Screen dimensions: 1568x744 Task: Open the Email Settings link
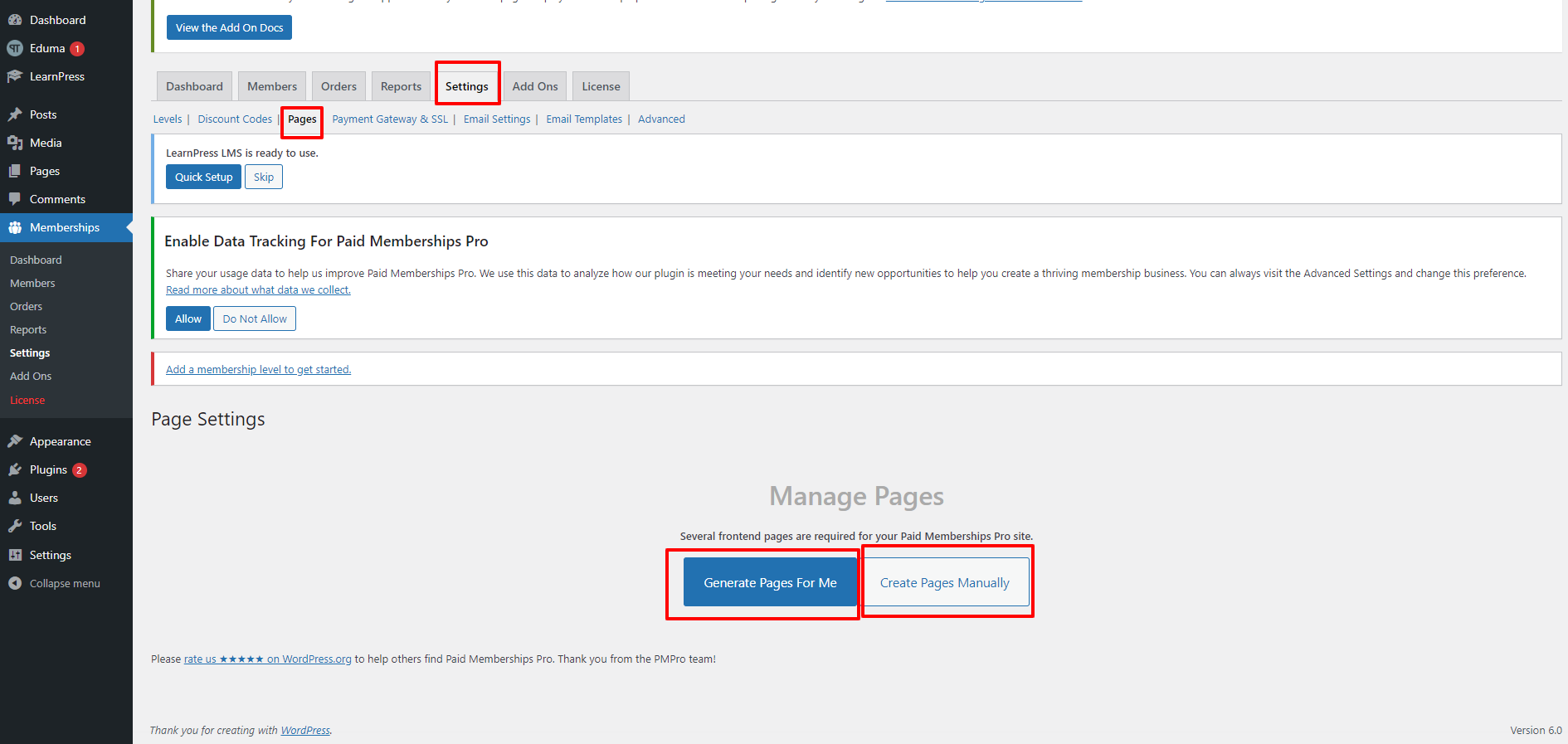click(x=497, y=119)
